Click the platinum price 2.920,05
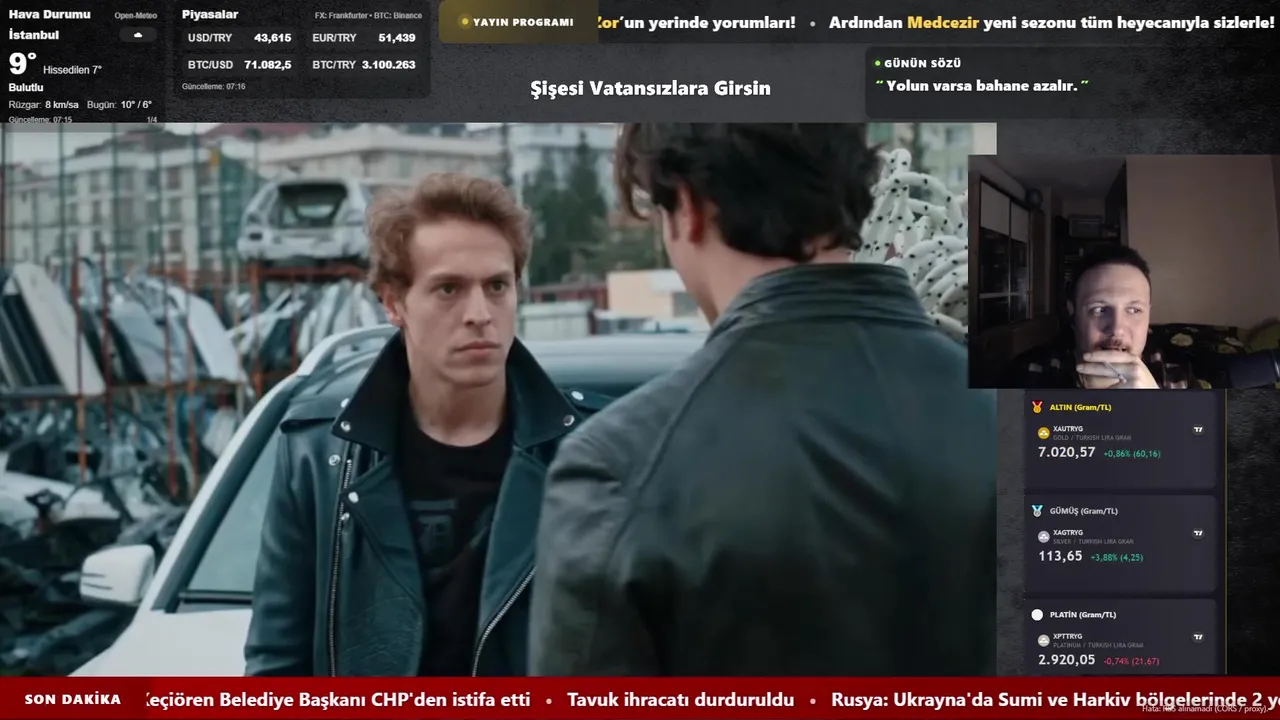Image resolution: width=1280 pixels, height=720 pixels. (1066, 660)
